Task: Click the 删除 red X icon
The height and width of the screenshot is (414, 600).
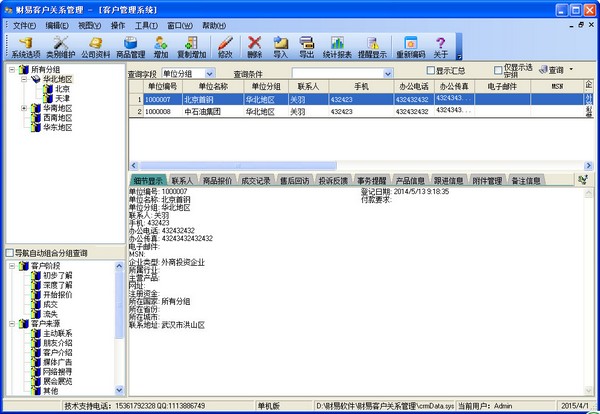Action: (254, 47)
